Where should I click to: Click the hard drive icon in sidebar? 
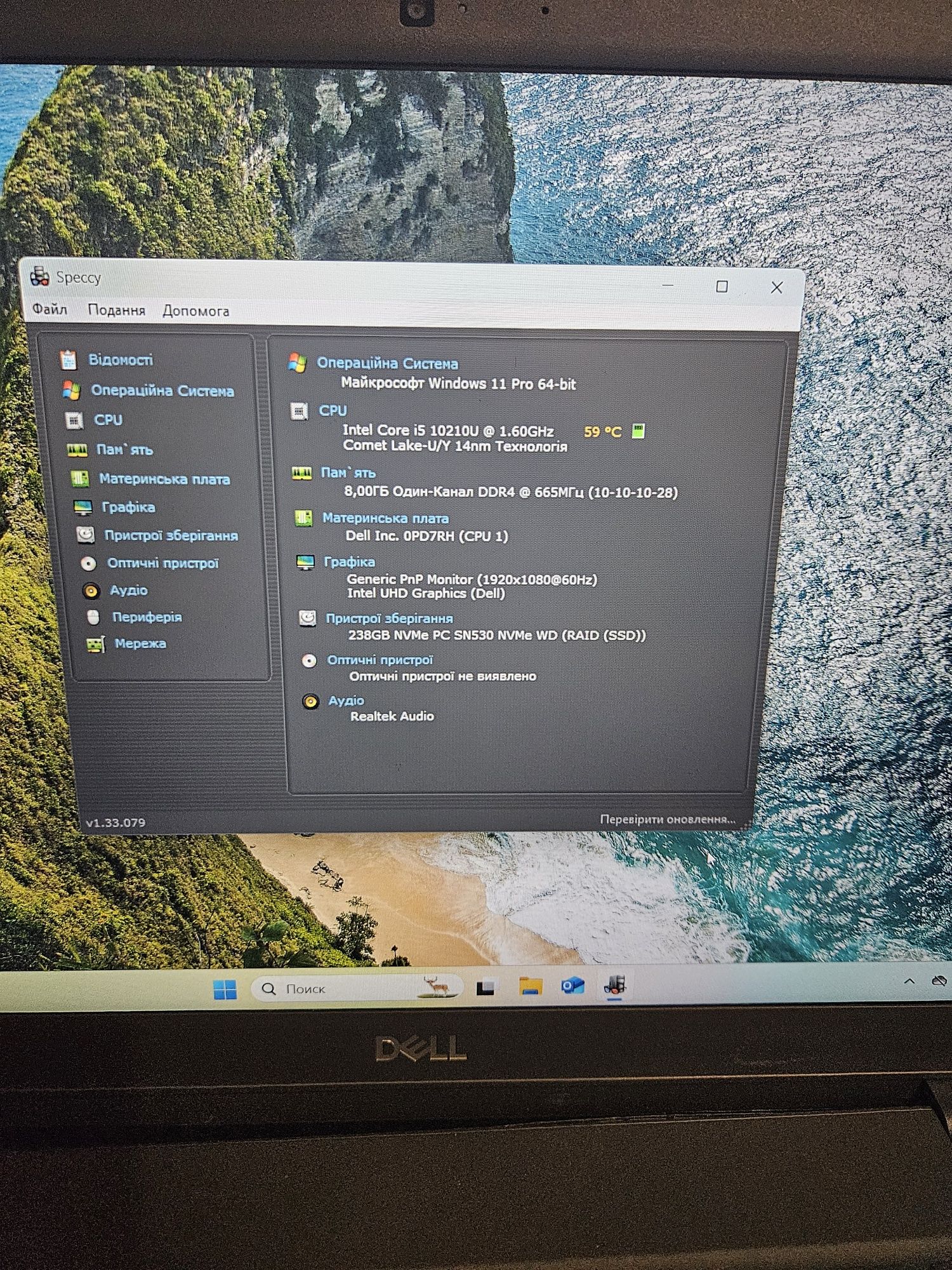(85, 535)
